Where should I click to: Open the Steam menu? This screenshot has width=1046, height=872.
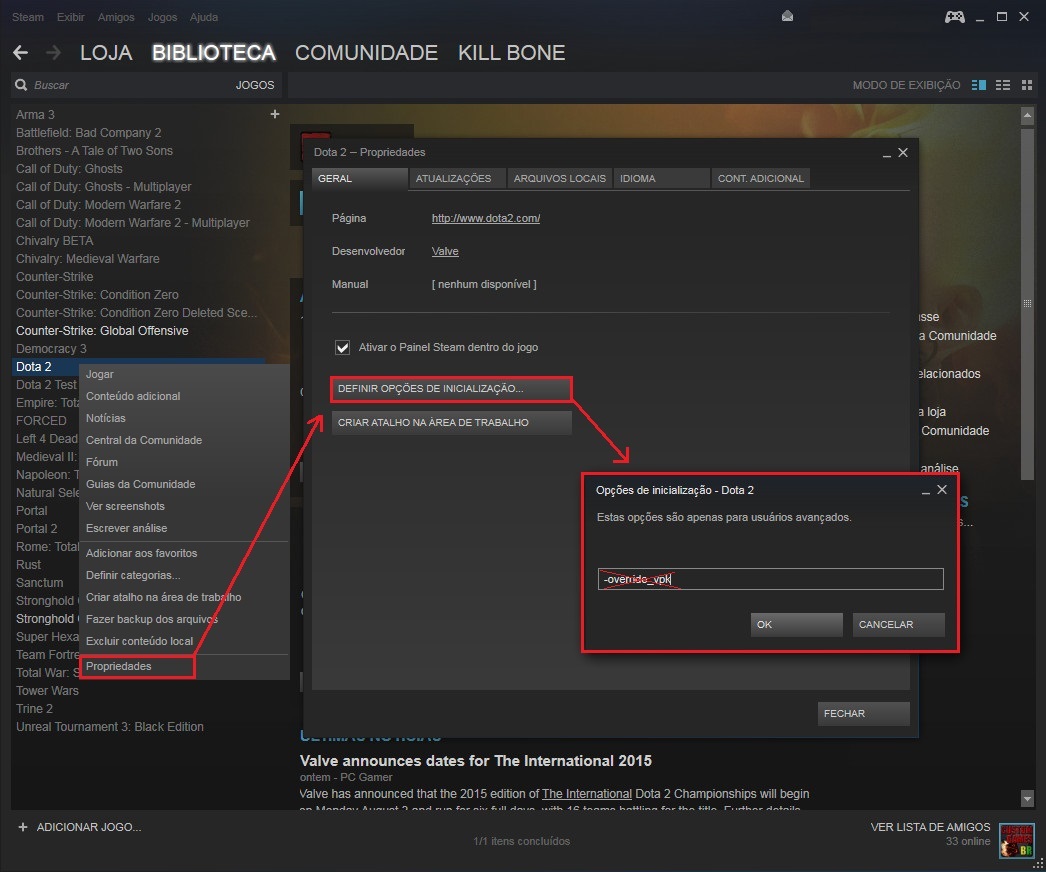[28, 17]
